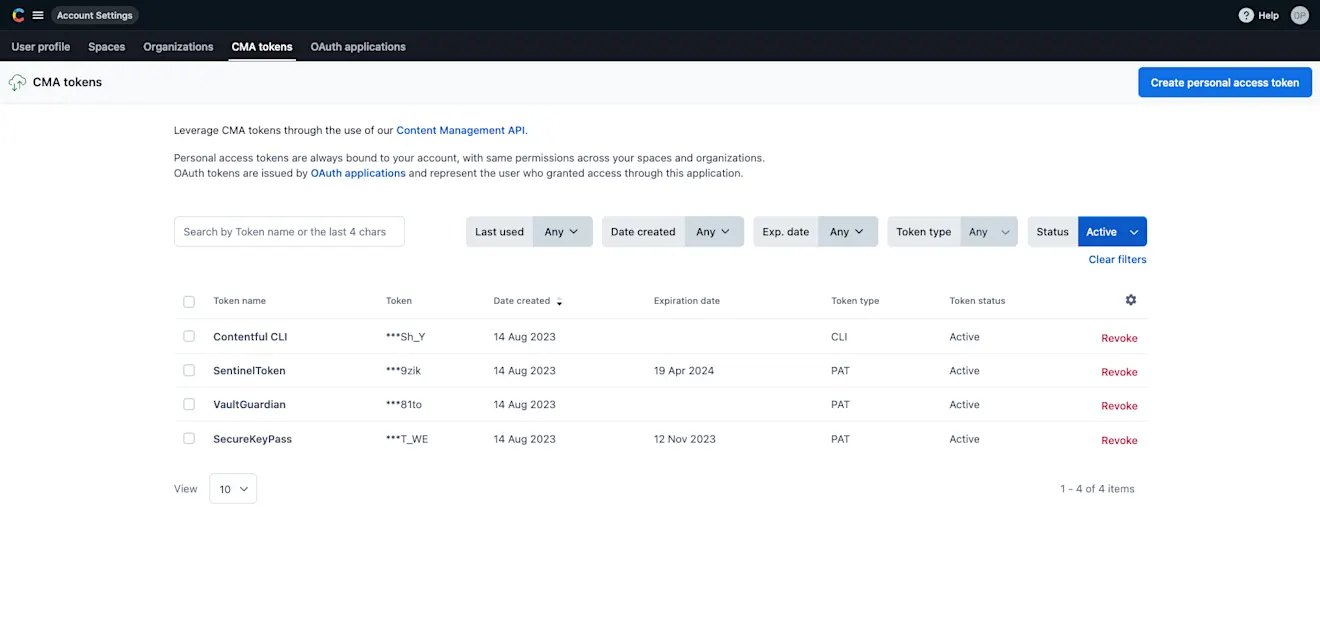This screenshot has width=1320, height=630.
Task: Follow the OAuth applications text link
Action: [x=358, y=173]
